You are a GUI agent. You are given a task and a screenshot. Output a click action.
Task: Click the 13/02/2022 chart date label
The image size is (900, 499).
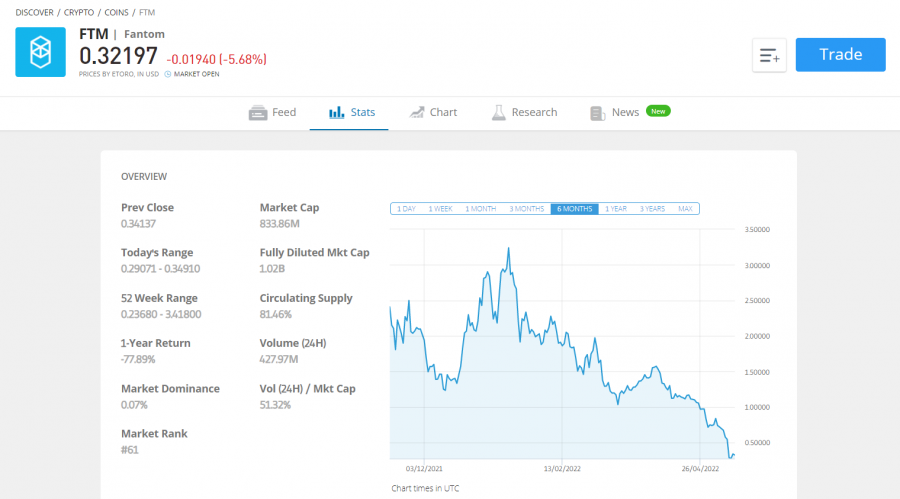(x=562, y=469)
